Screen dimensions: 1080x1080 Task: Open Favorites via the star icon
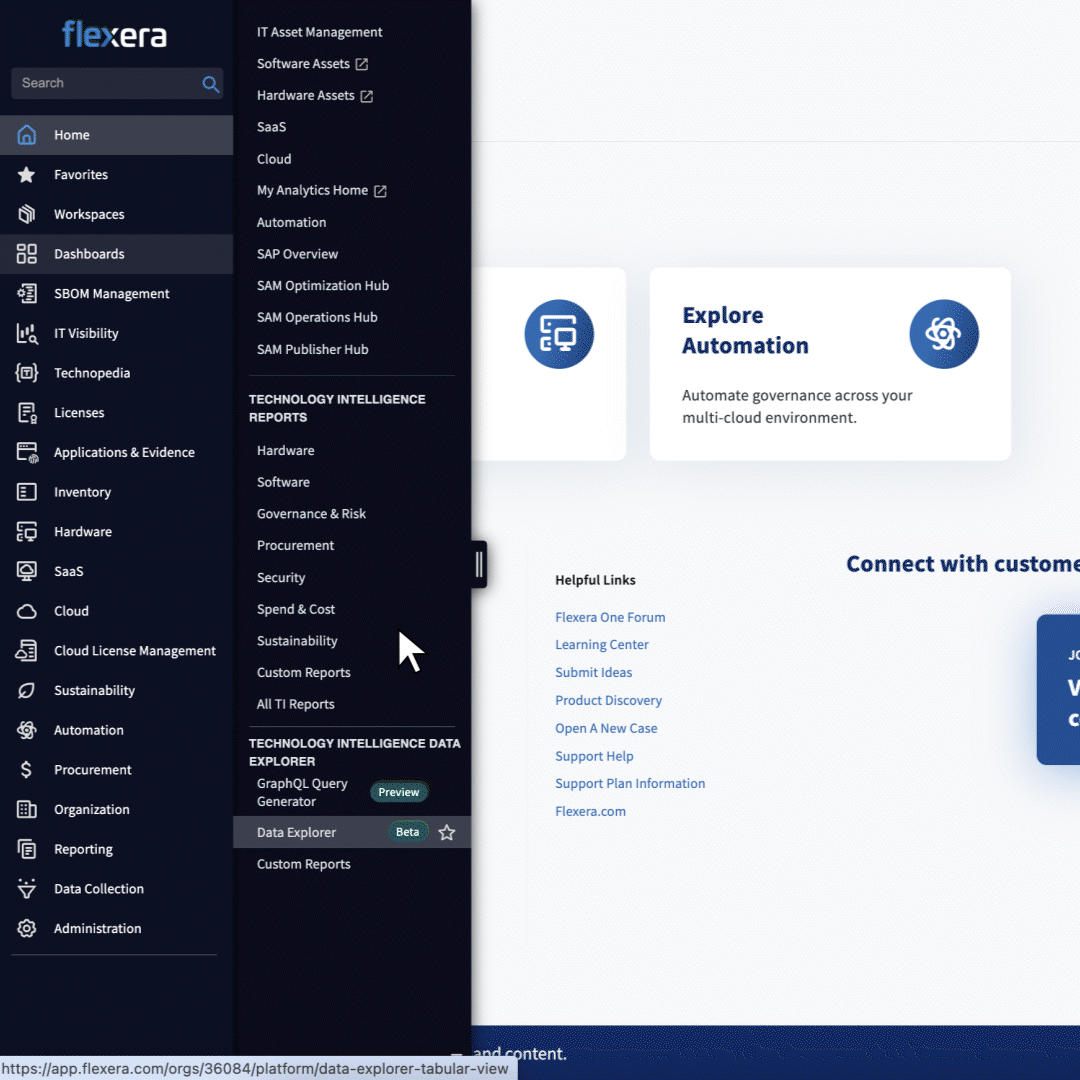coord(27,175)
